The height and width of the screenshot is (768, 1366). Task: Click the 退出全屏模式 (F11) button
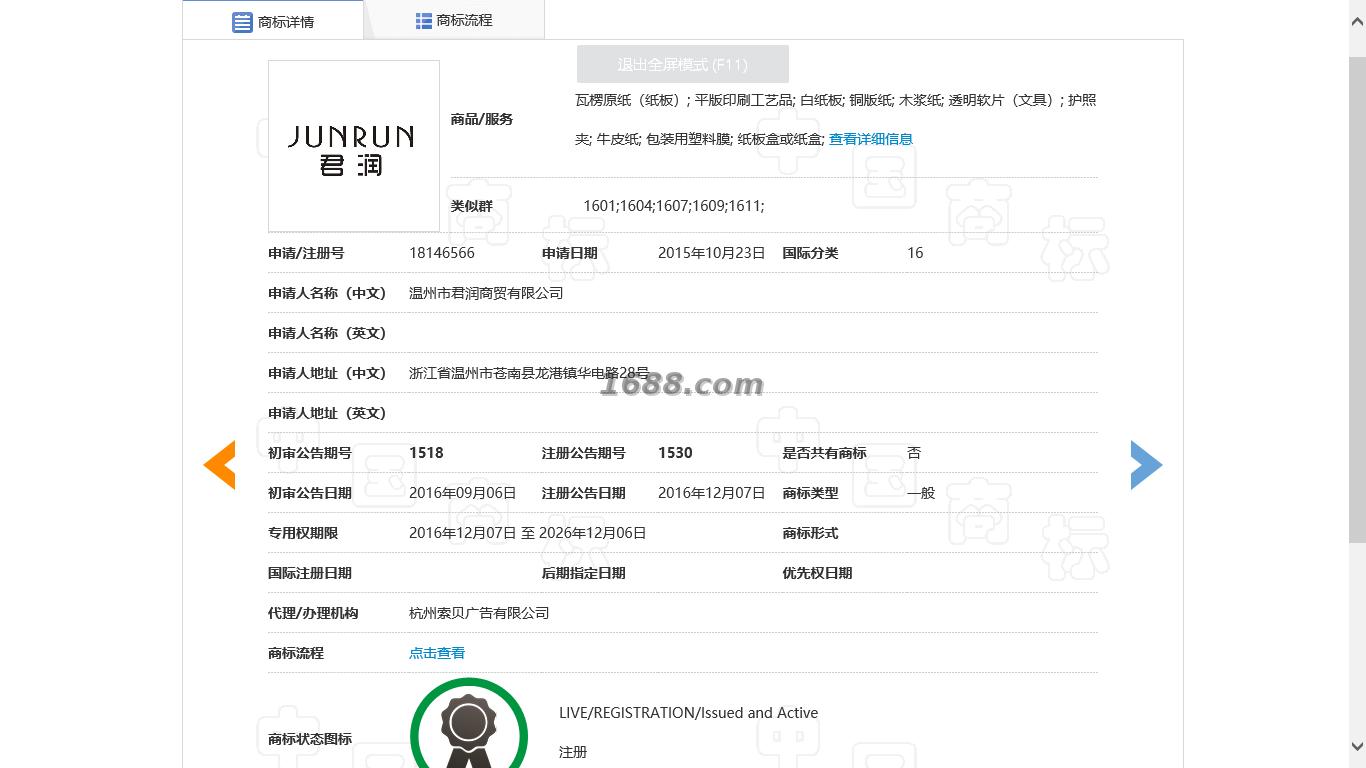(683, 64)
